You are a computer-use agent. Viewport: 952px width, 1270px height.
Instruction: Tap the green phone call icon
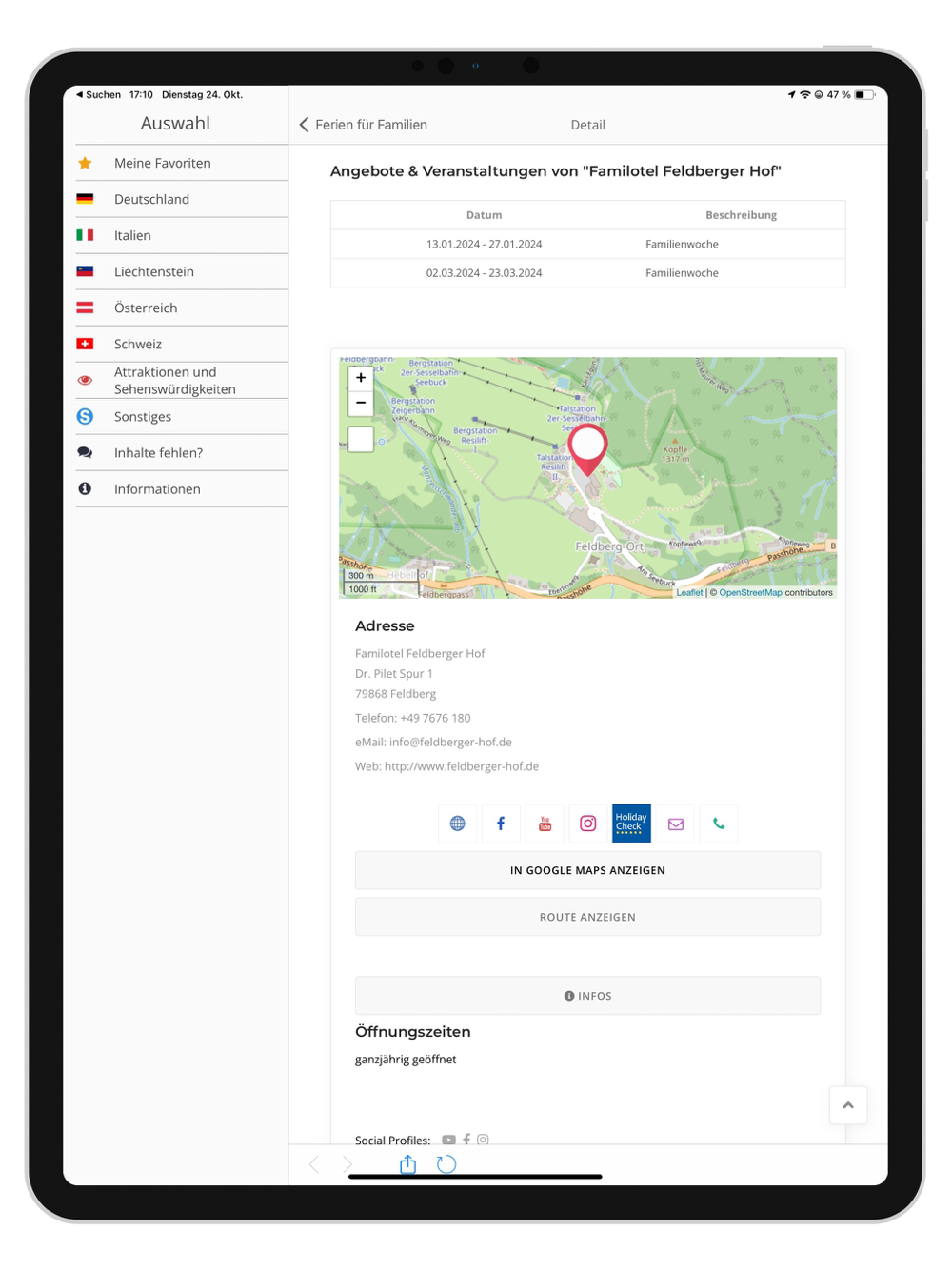pyautogui.click(x=719, y=824)
